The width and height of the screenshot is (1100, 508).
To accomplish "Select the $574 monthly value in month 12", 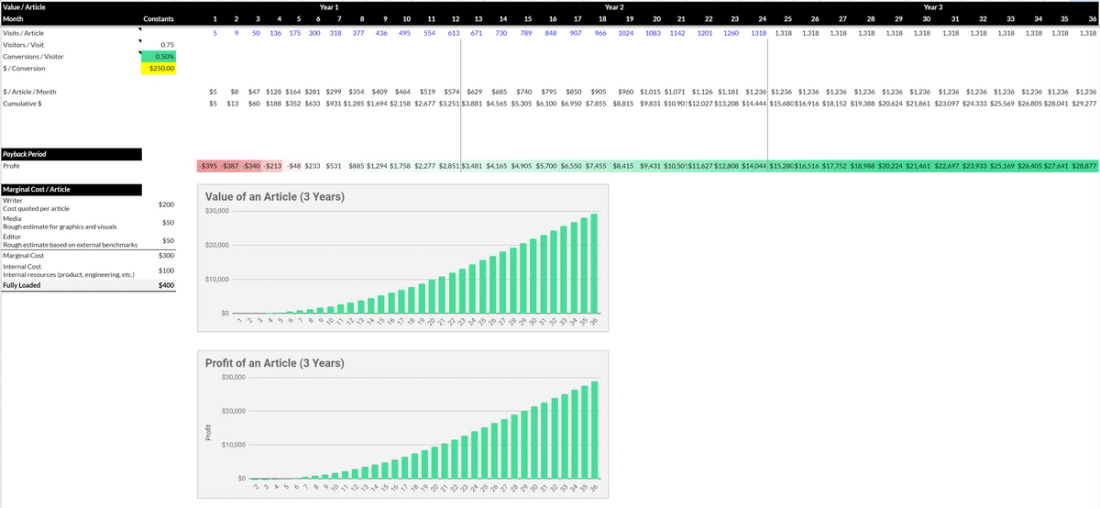I will pyautogui.click(x=452, y=92).
